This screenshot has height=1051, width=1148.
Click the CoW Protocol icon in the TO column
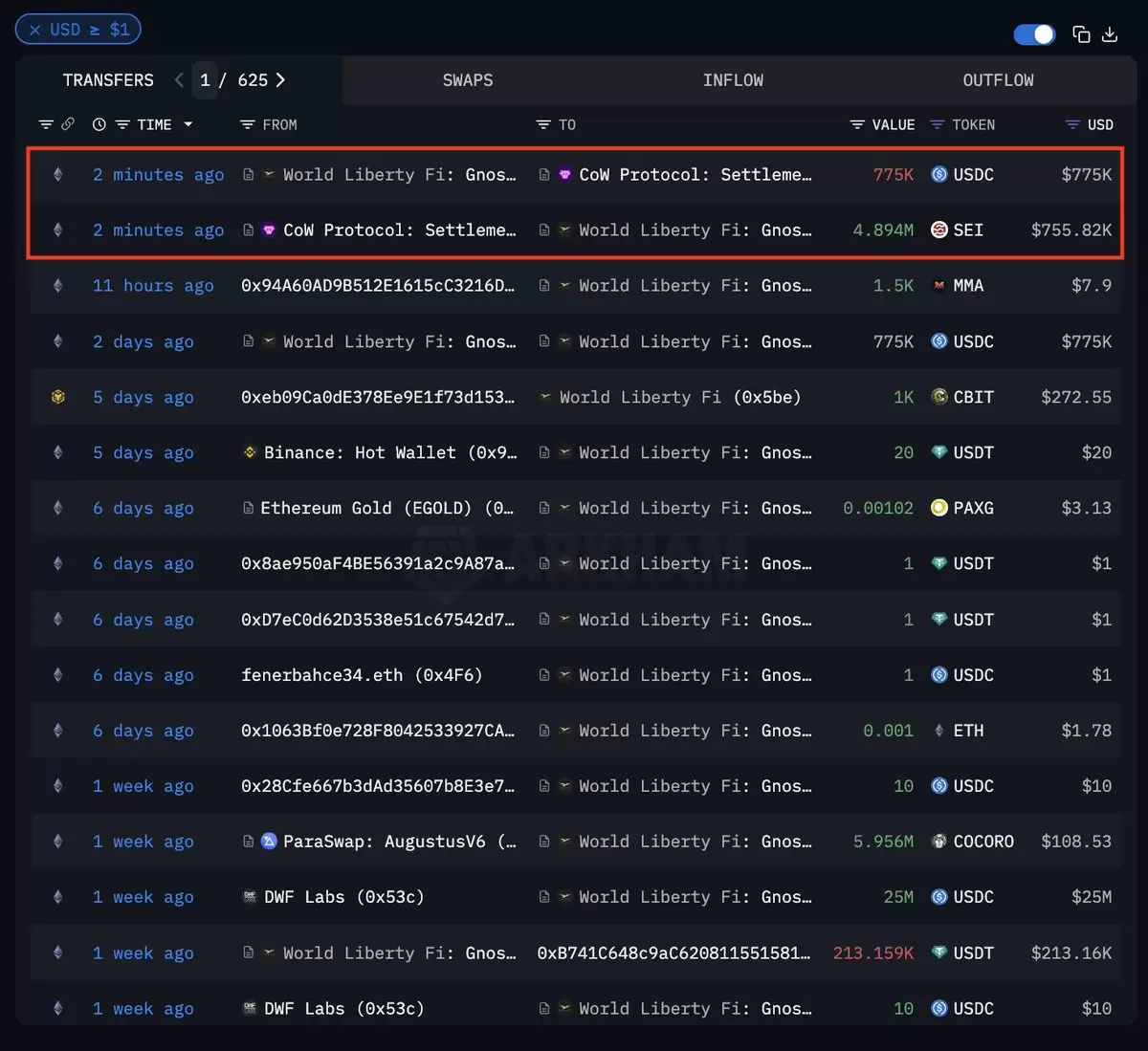coord(565,174)
